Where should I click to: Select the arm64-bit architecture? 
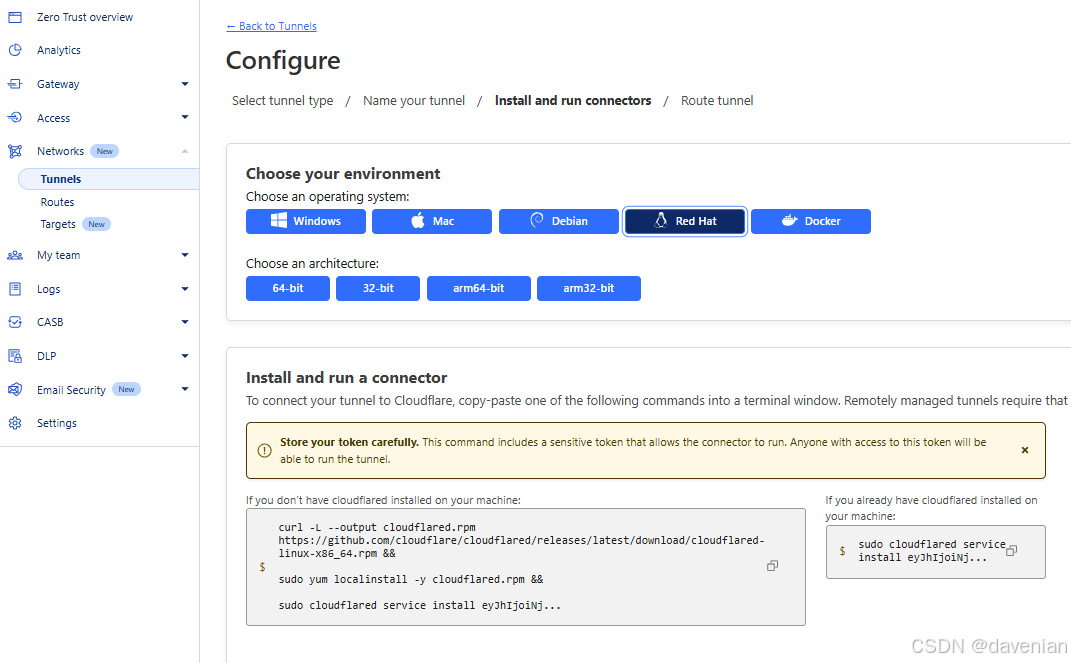click(x=478, y=289)
